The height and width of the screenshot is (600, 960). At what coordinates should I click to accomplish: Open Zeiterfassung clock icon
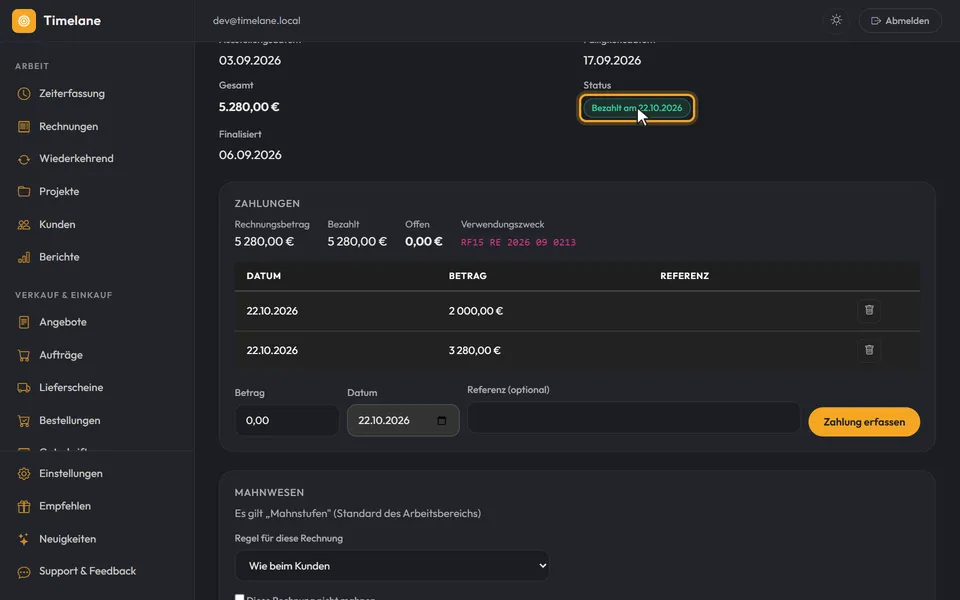(24, 94)
